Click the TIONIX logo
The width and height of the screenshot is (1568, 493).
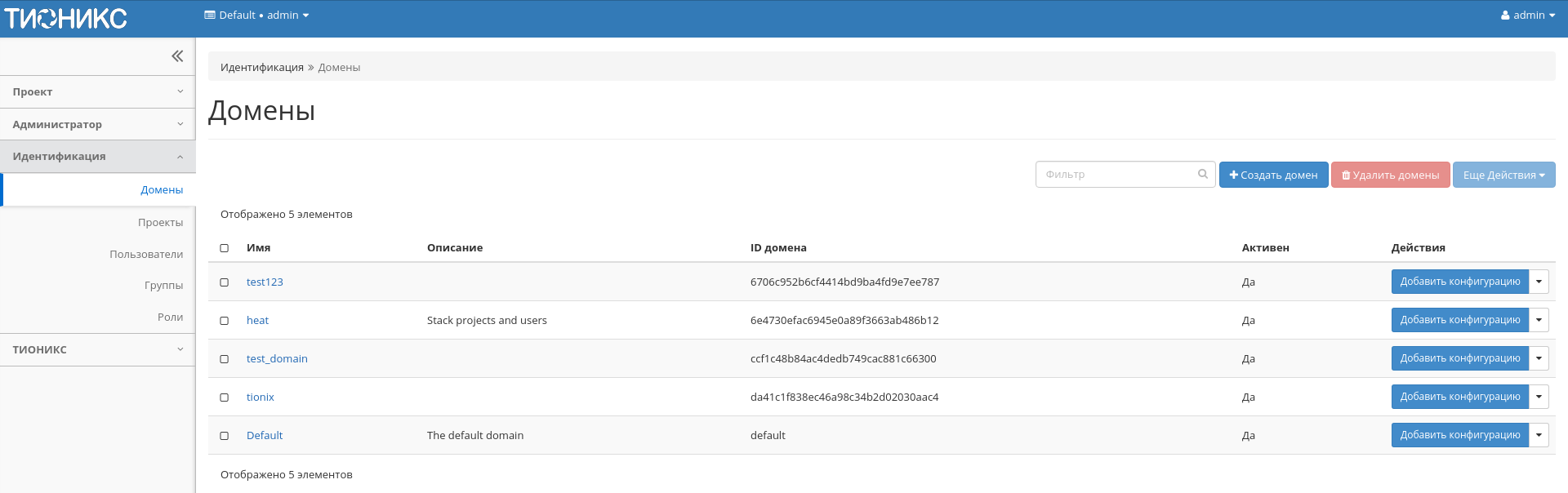point(66,18)
